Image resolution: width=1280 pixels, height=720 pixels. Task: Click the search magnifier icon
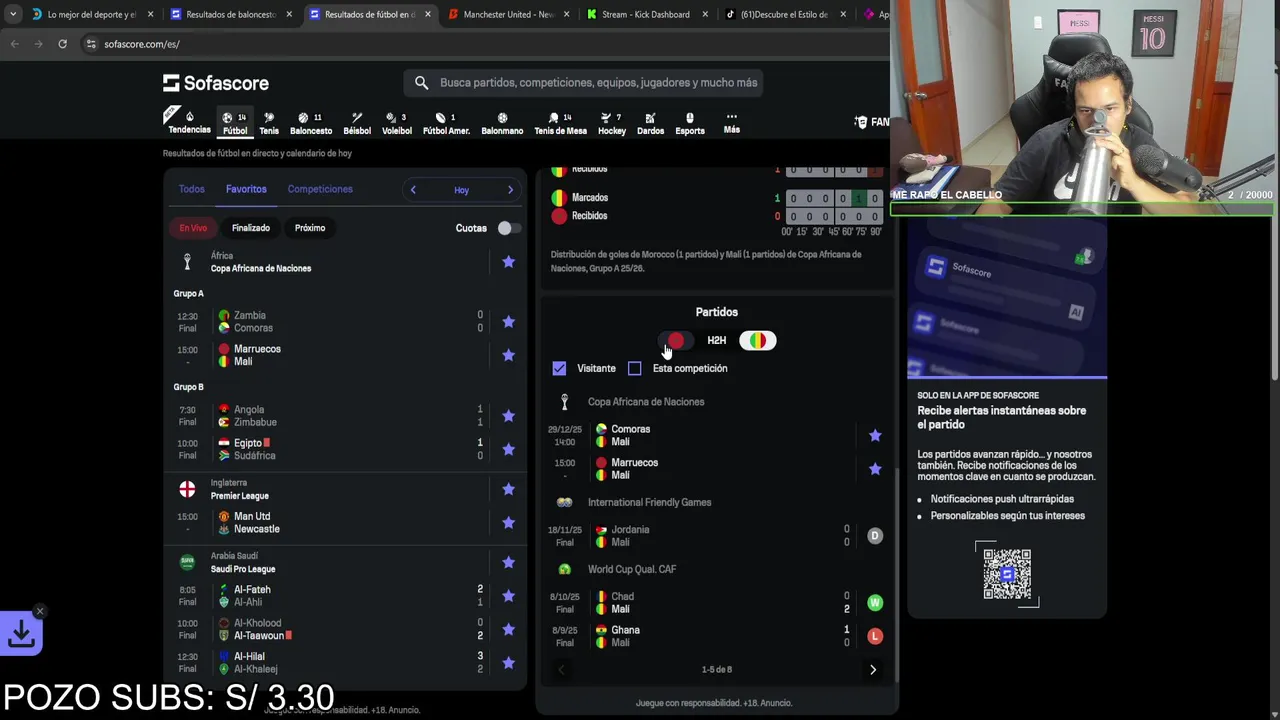tap(421, 83)
